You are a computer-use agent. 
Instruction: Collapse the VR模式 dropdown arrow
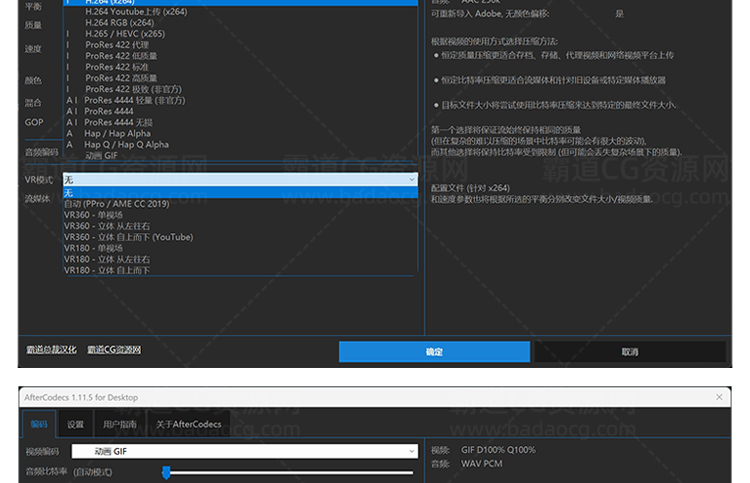pyautogui.click(x=409, y=179)
